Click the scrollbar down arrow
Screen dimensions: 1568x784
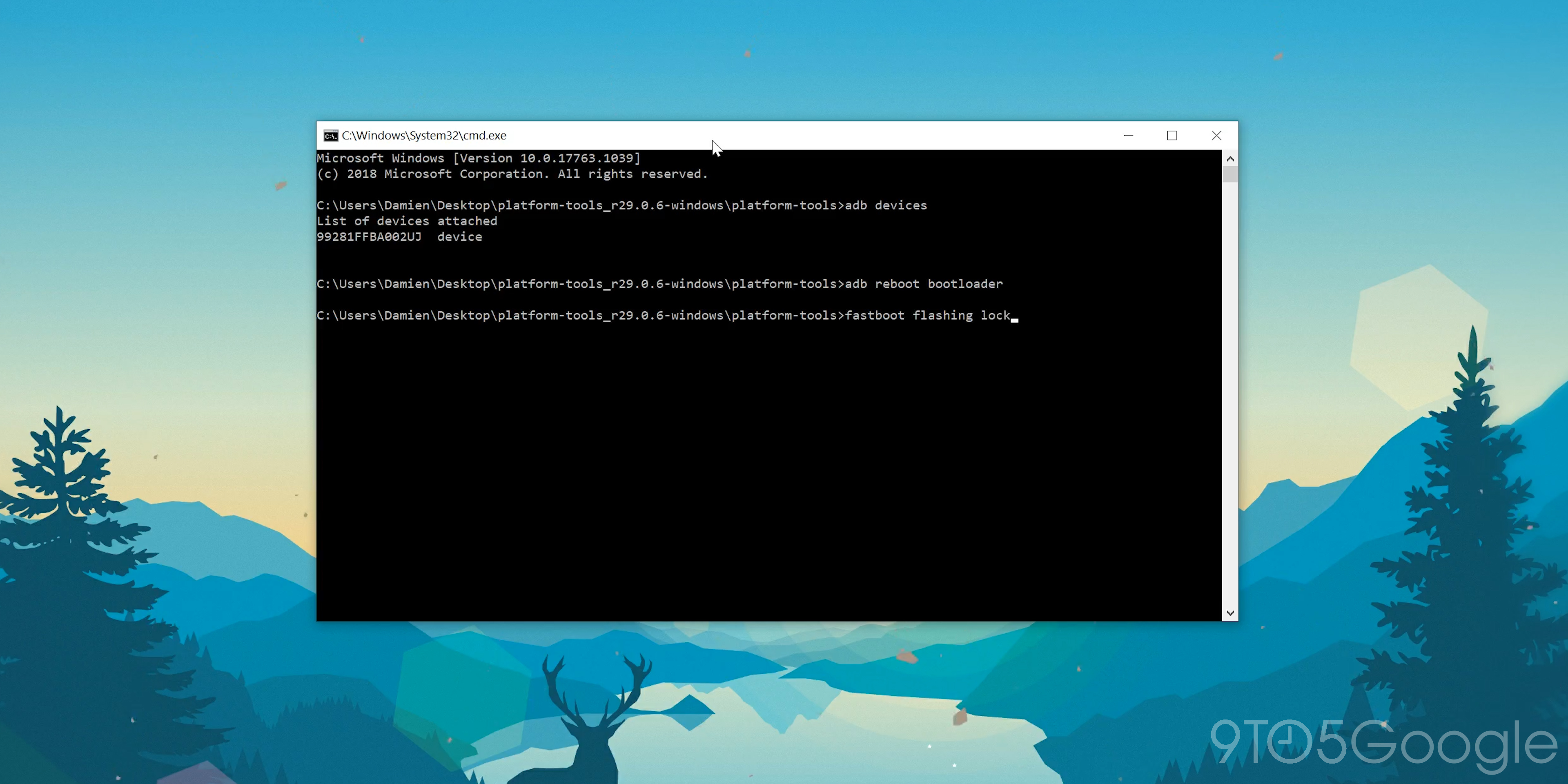click(1229, 613)
